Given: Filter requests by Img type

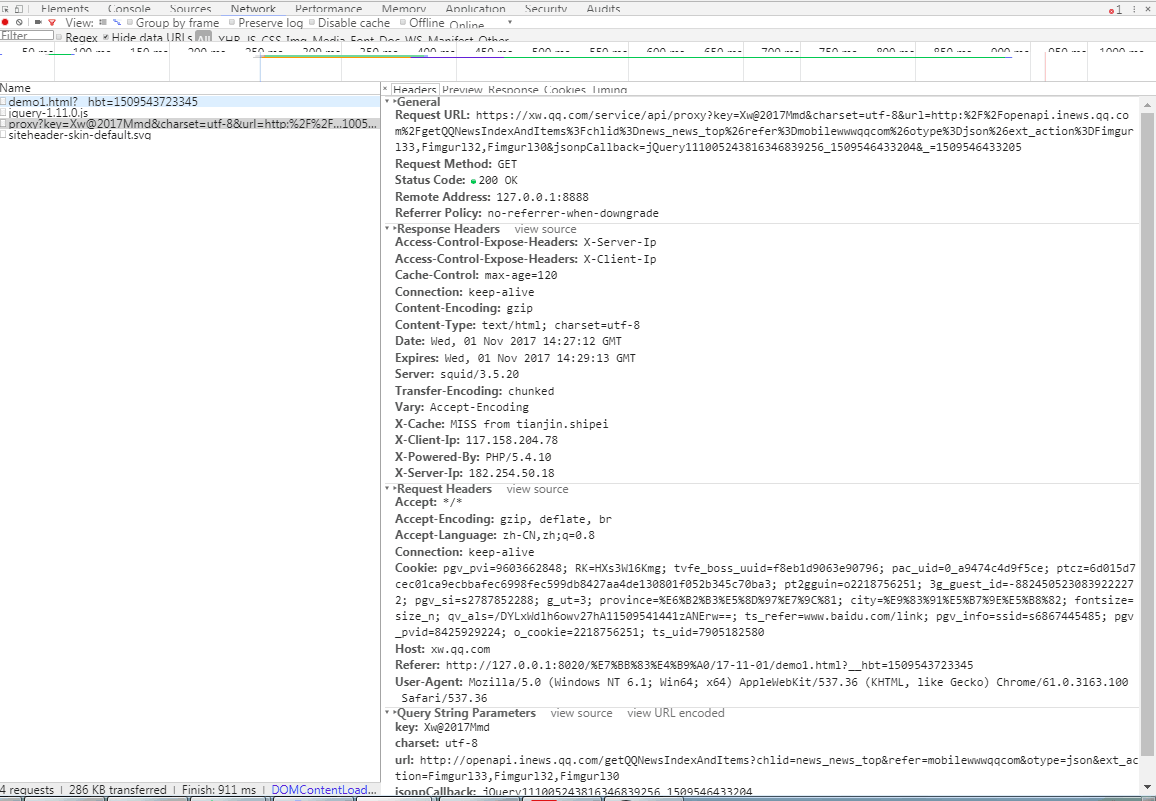Looking at the screenshot, I should click(x=296, y=38).
